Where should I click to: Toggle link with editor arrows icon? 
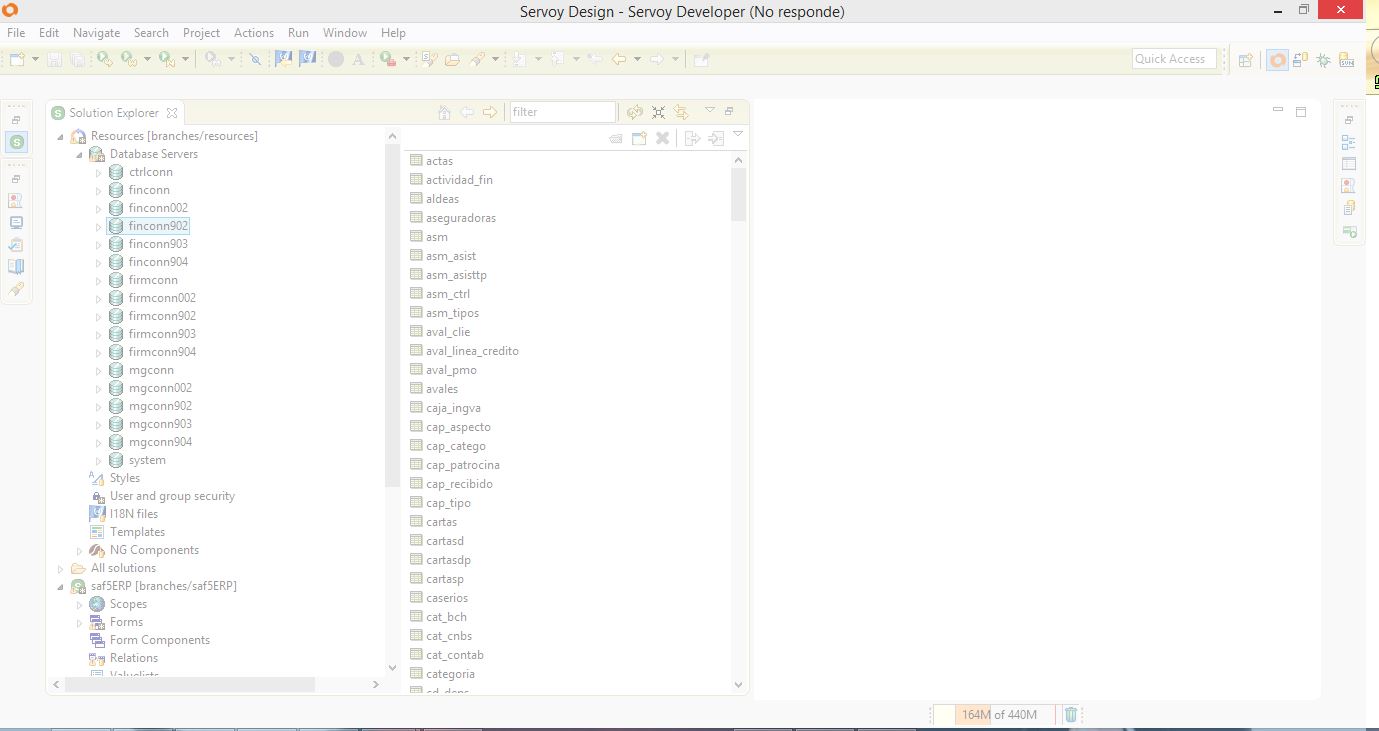pyautogui.click(x=681, y=112)
